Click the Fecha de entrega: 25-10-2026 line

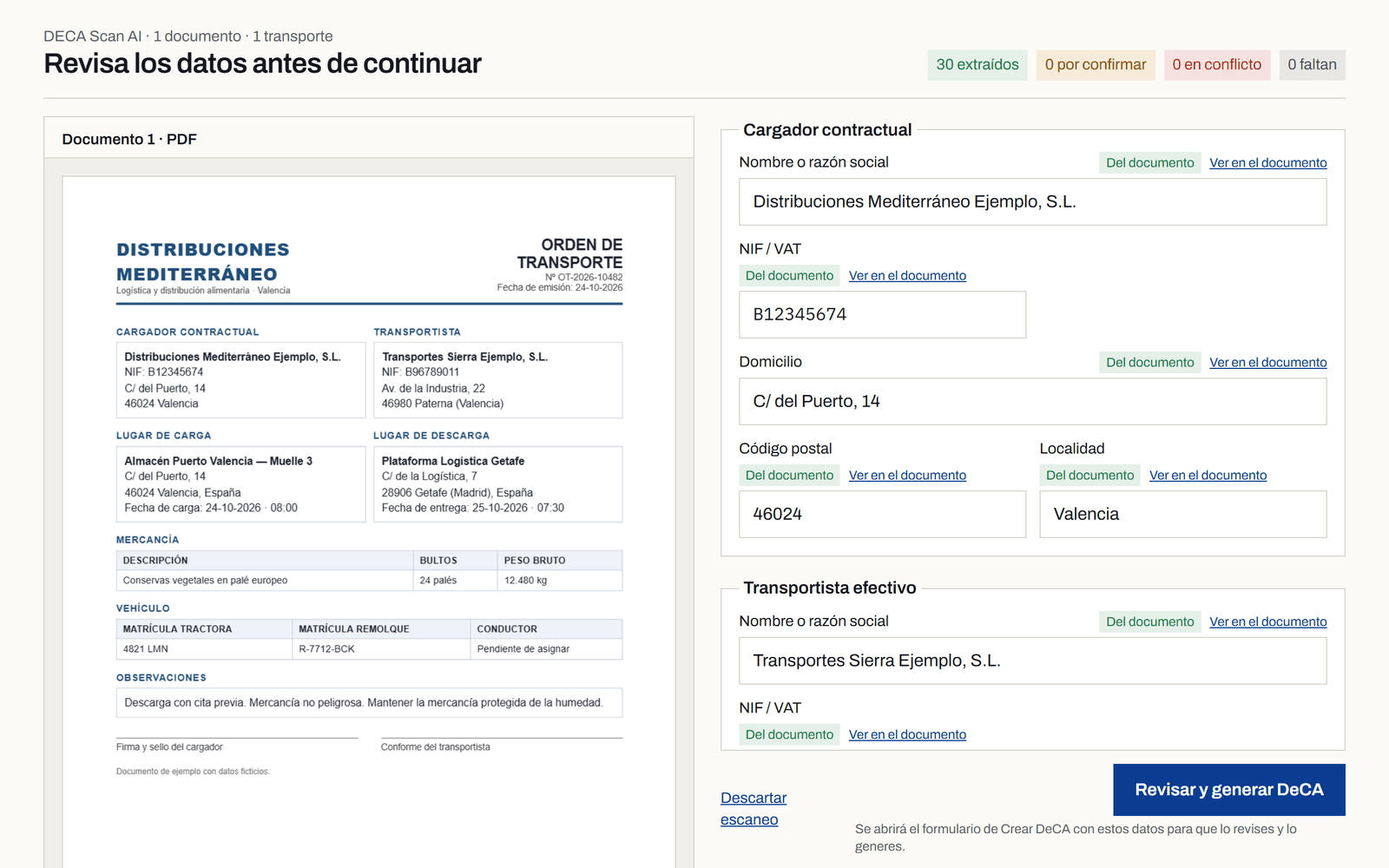[473, 508]
